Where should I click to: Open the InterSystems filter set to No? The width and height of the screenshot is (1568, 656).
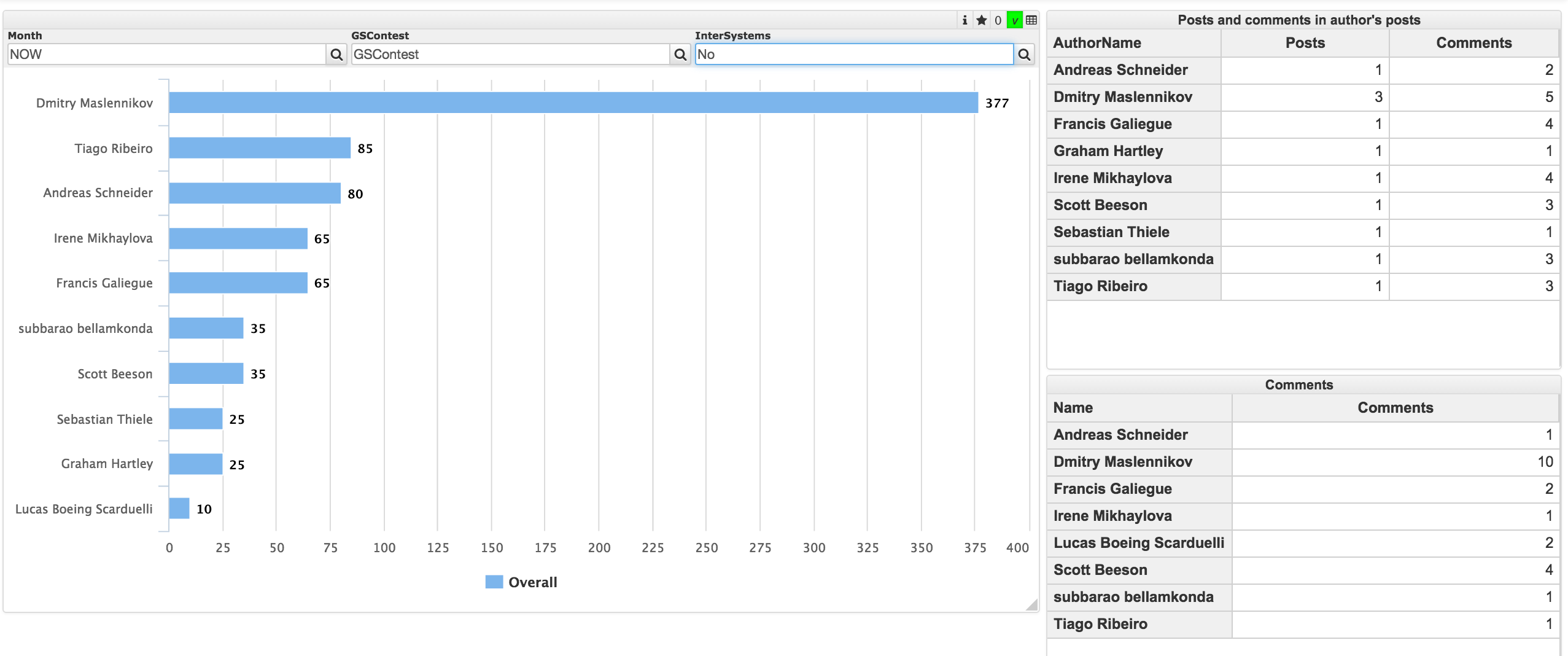[x=853, y=55]
